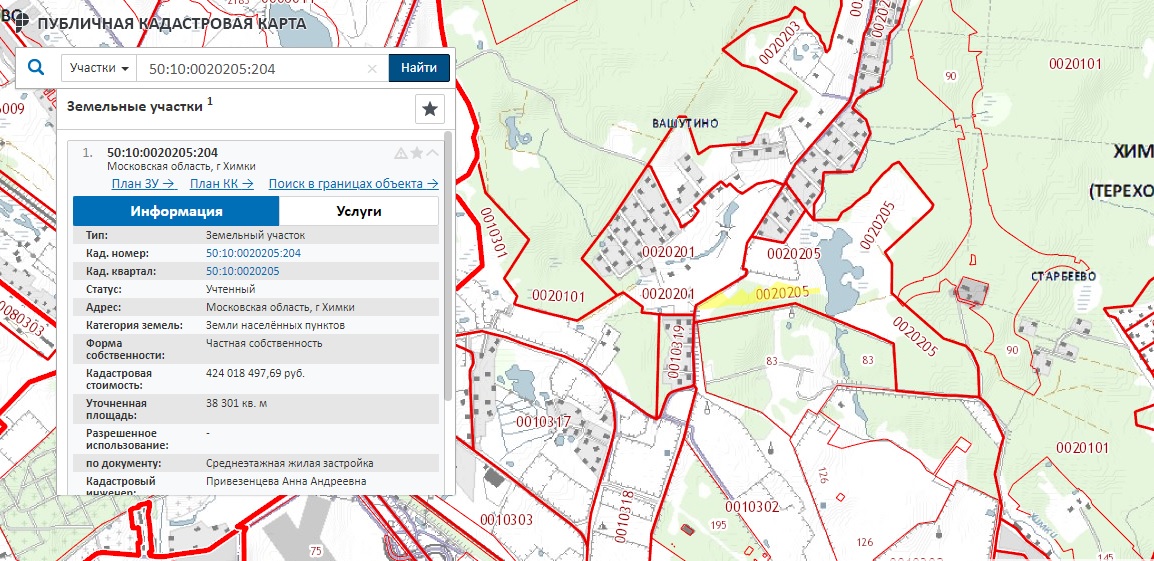Switch to the Услуги tab
Viewport: 1154px width, 561px height.
[357, 212]
